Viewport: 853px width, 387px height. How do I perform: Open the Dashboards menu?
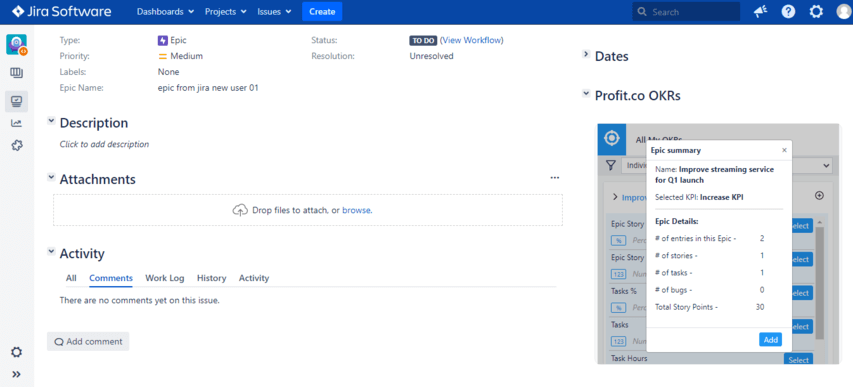pos(165,11)
